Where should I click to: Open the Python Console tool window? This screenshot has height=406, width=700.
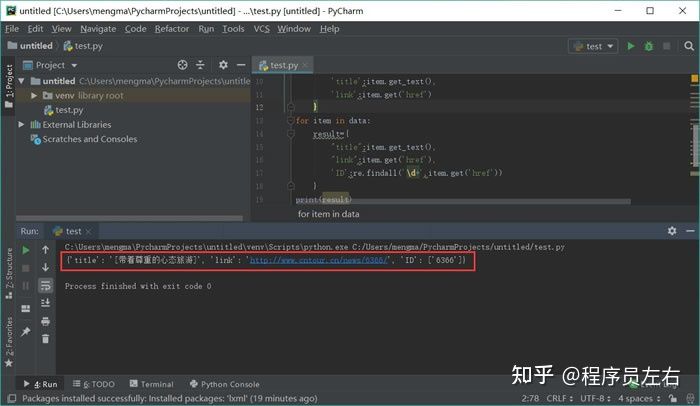[225, 384]
